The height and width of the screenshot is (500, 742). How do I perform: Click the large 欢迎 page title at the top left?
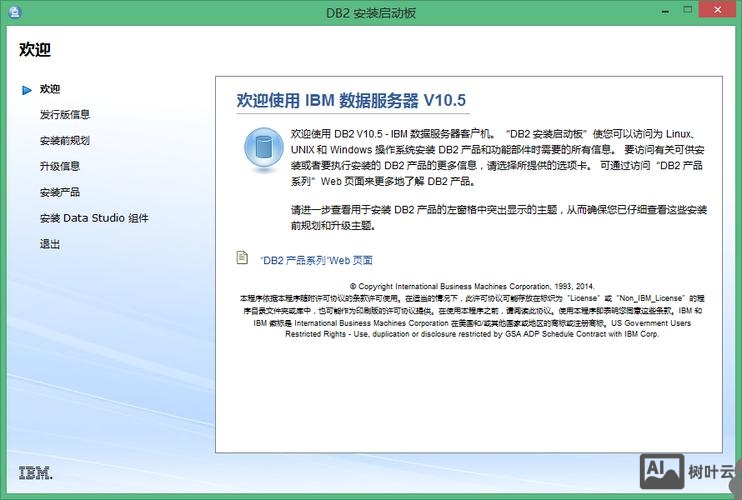[x=35, y=49]
